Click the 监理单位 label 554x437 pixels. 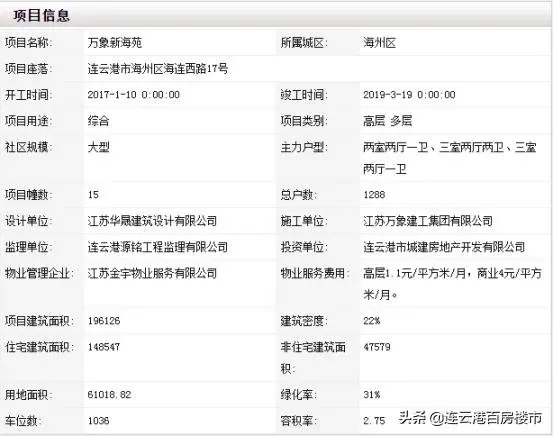(x=28, y=247)
